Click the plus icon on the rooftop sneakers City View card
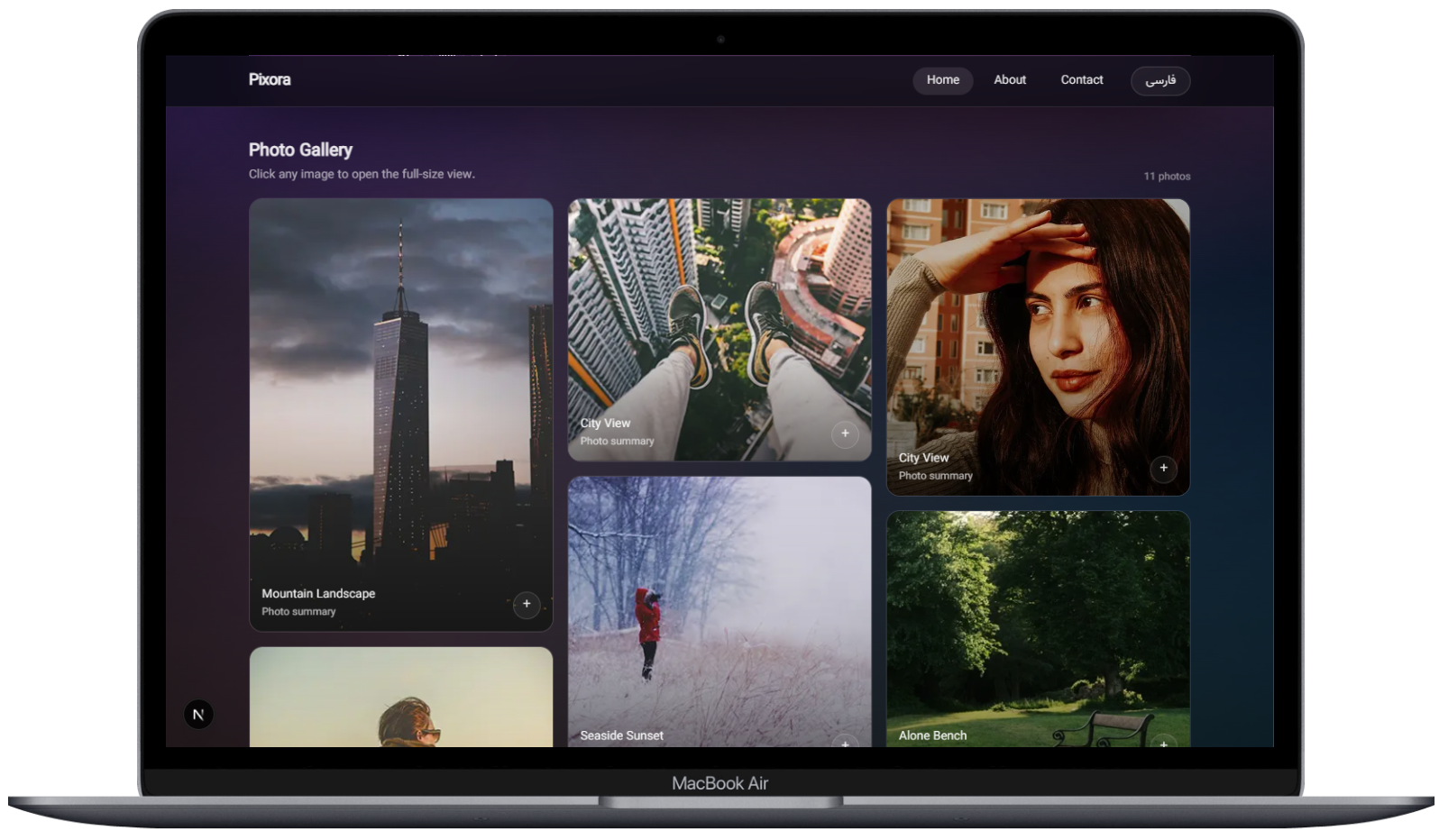This screenshot has width=1448, height=840. coord(845,434)
